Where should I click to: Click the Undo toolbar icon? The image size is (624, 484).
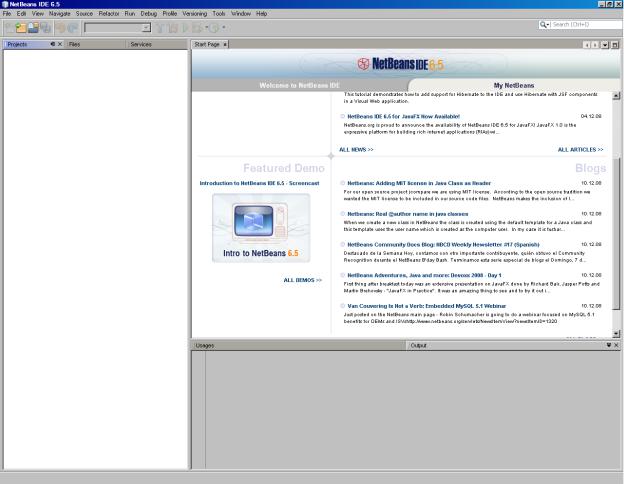tap(60, 27)
